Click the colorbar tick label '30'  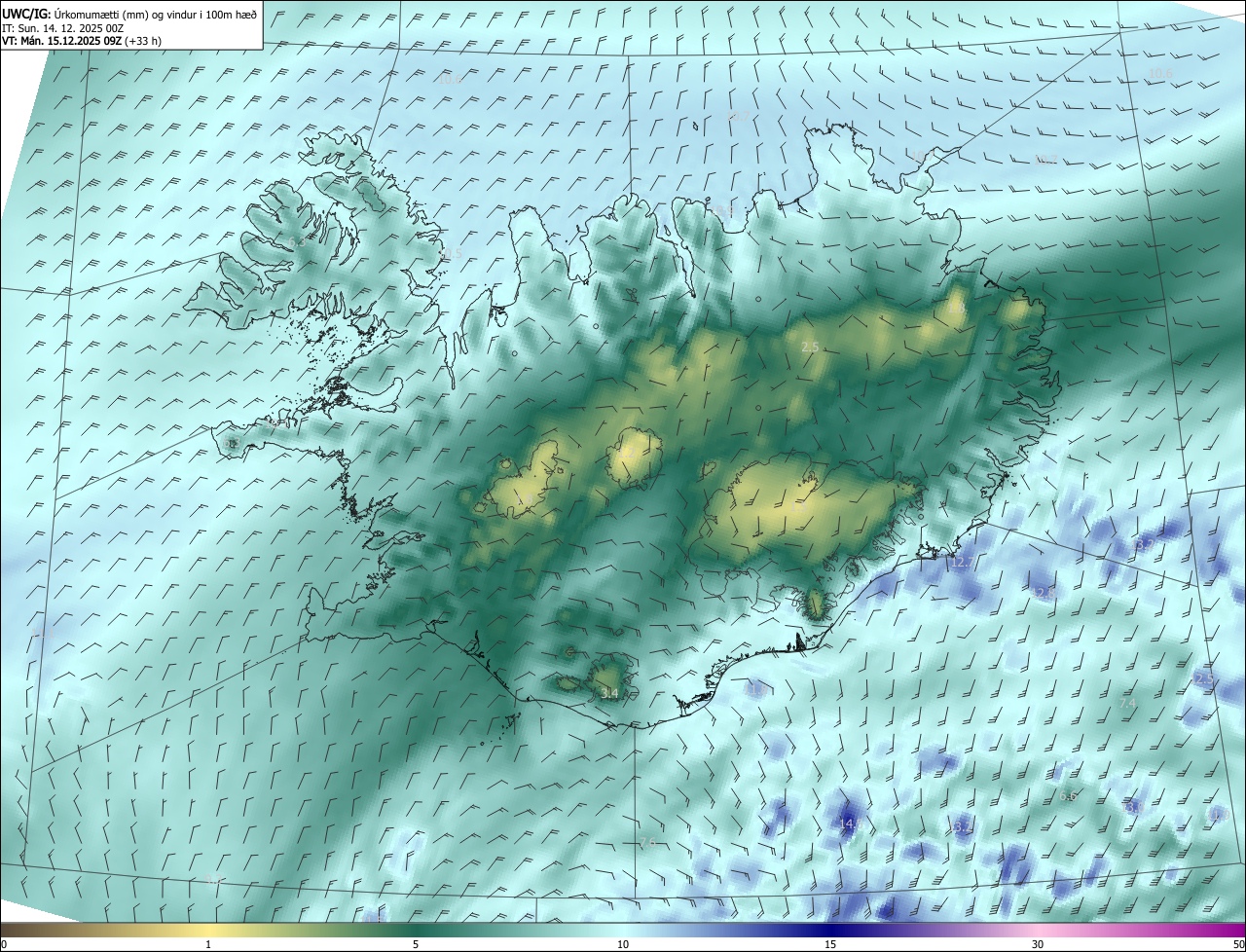point(1038,944)
